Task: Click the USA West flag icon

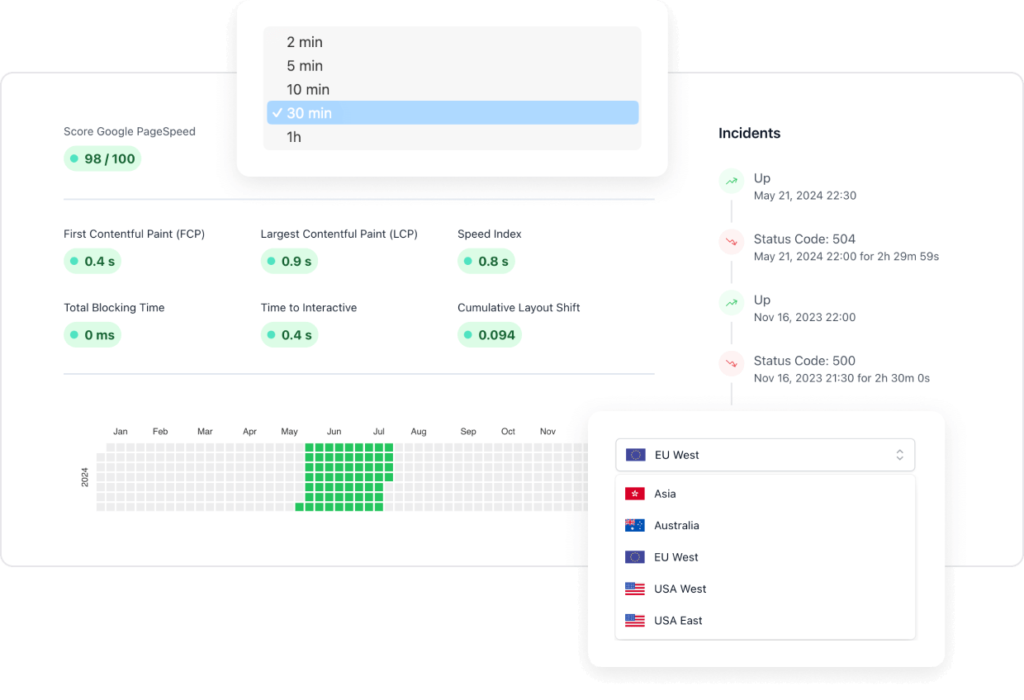Action: 634,589
